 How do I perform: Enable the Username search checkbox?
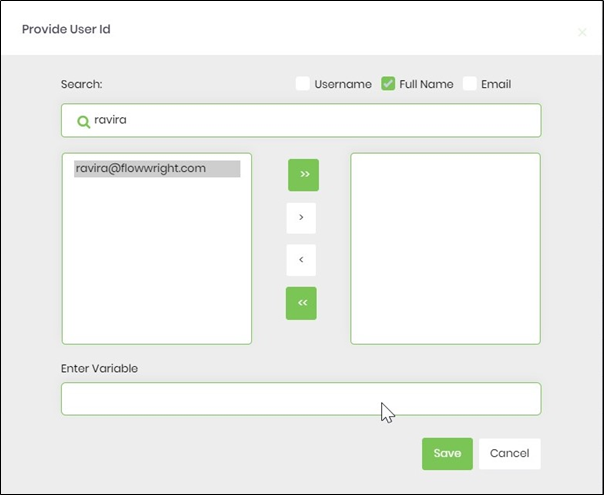point(302,84)
